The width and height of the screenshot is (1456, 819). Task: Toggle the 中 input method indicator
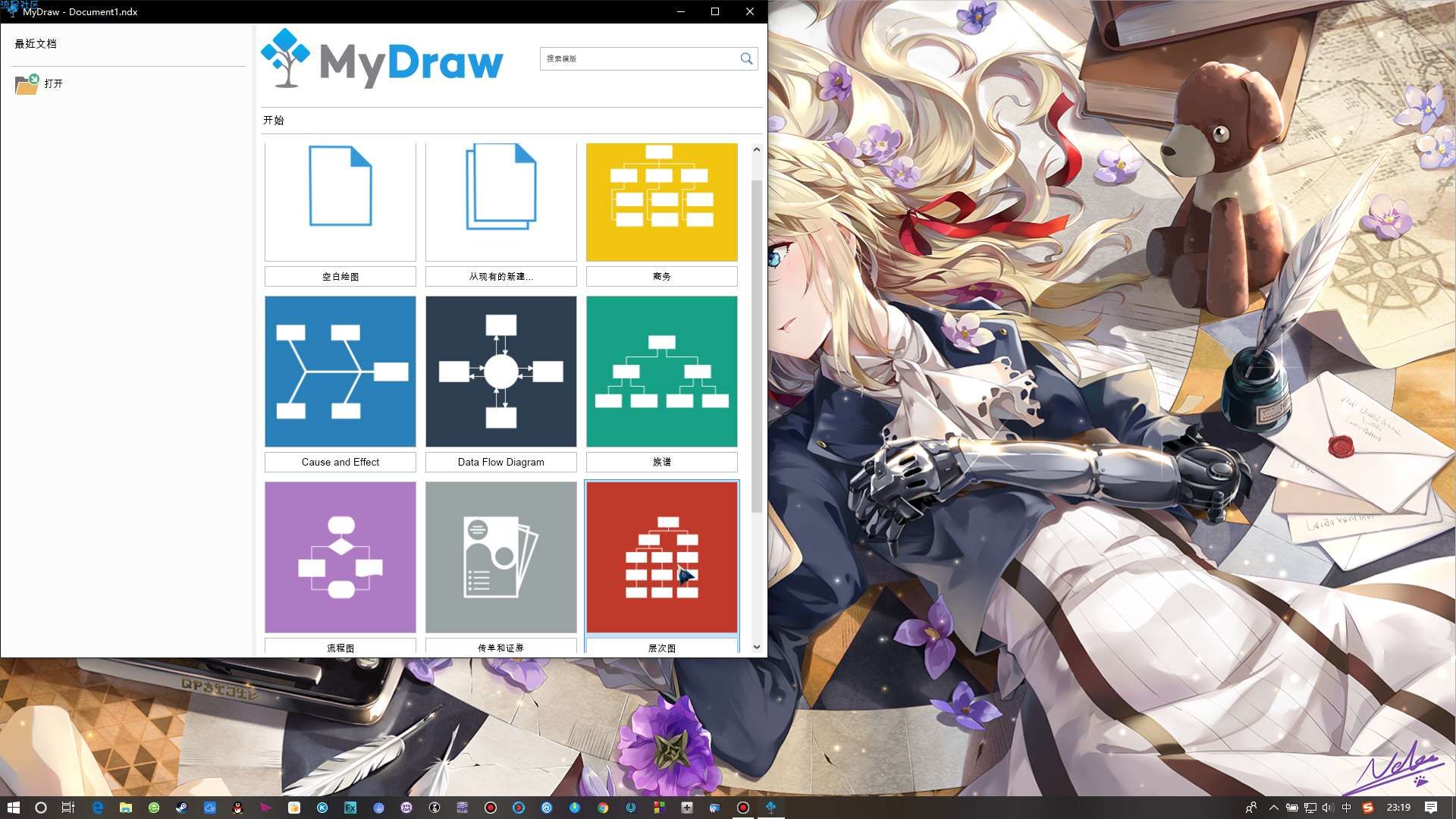tap(1347, 808)
